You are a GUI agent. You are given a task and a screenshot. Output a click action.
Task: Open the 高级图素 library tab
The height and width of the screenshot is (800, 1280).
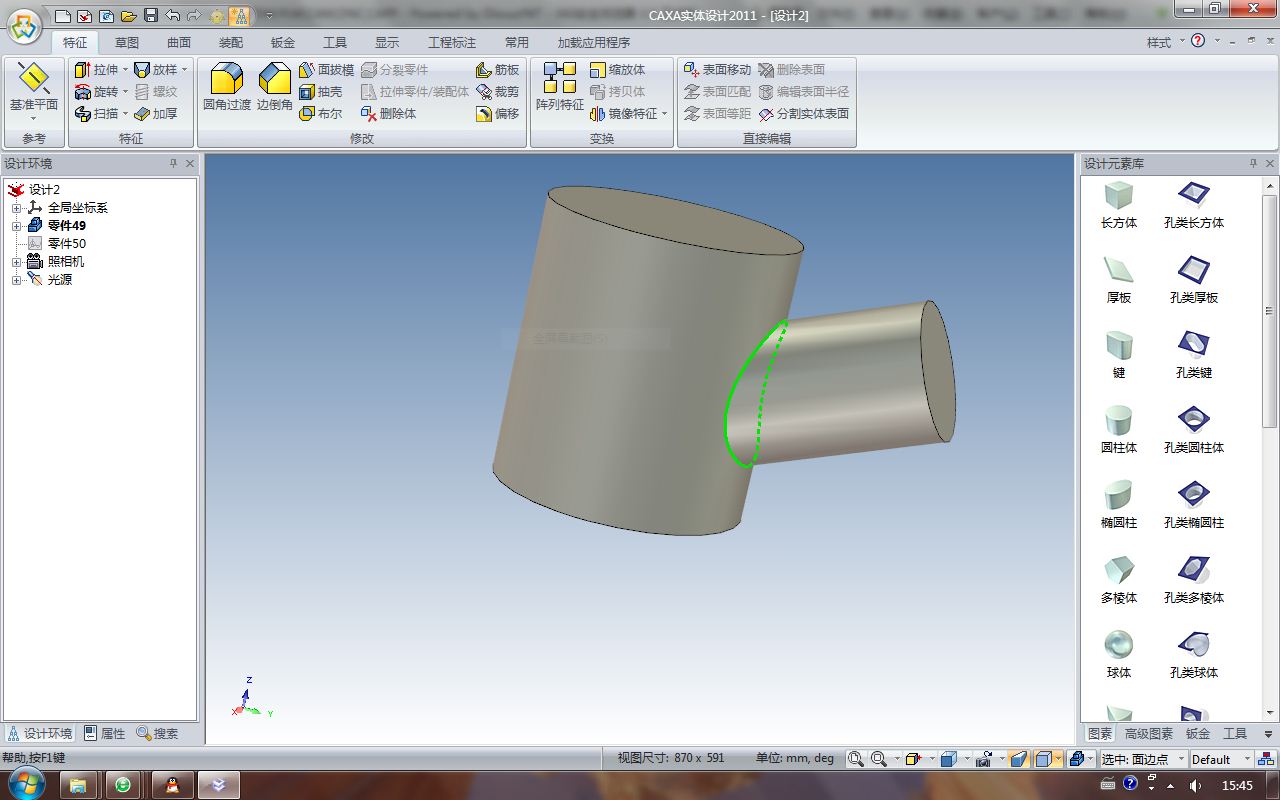[1149, 733]
